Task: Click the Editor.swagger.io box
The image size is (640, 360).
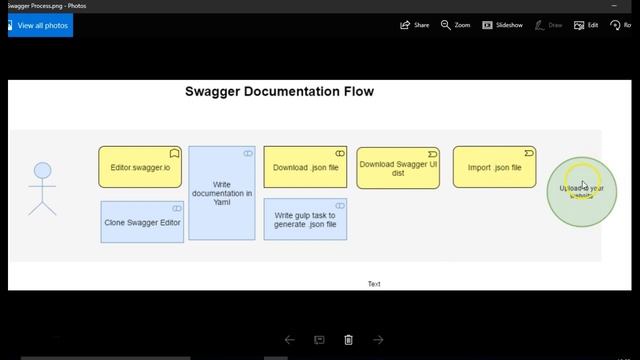Action: point(140,167)
